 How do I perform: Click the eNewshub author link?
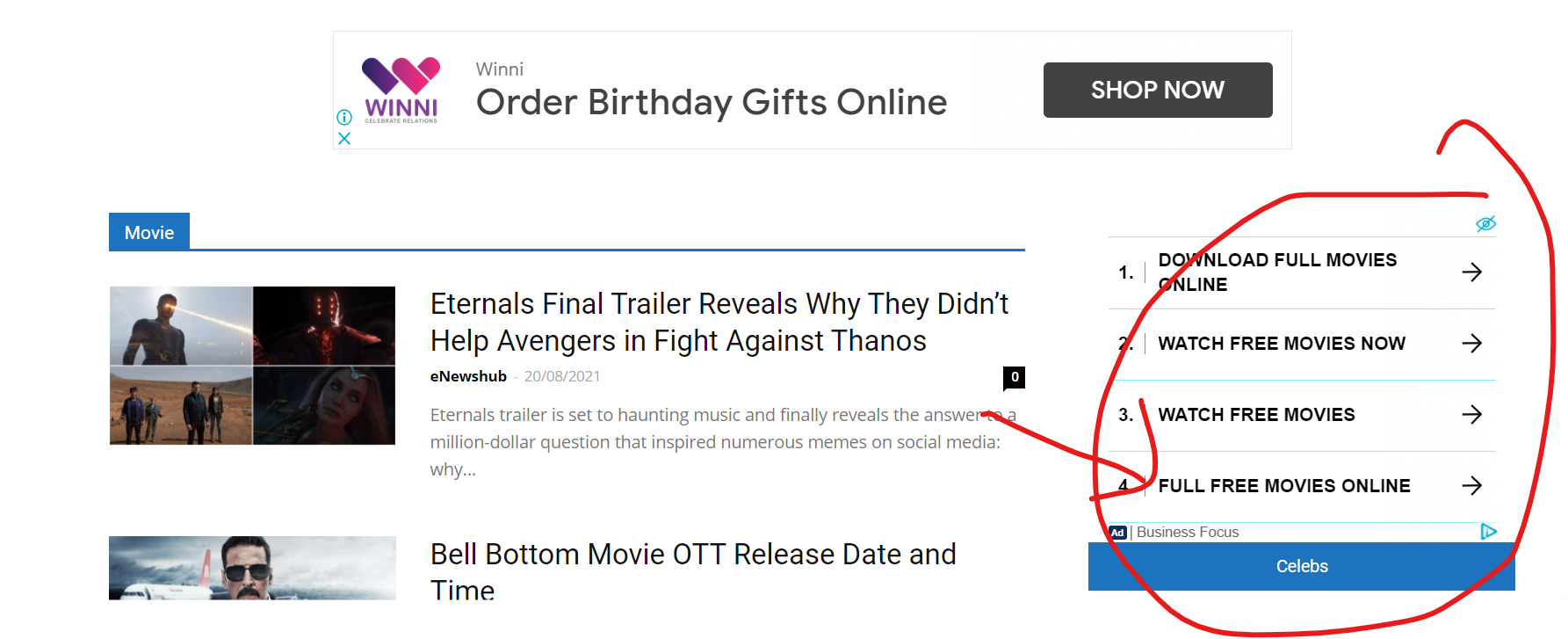click(468, 376)
